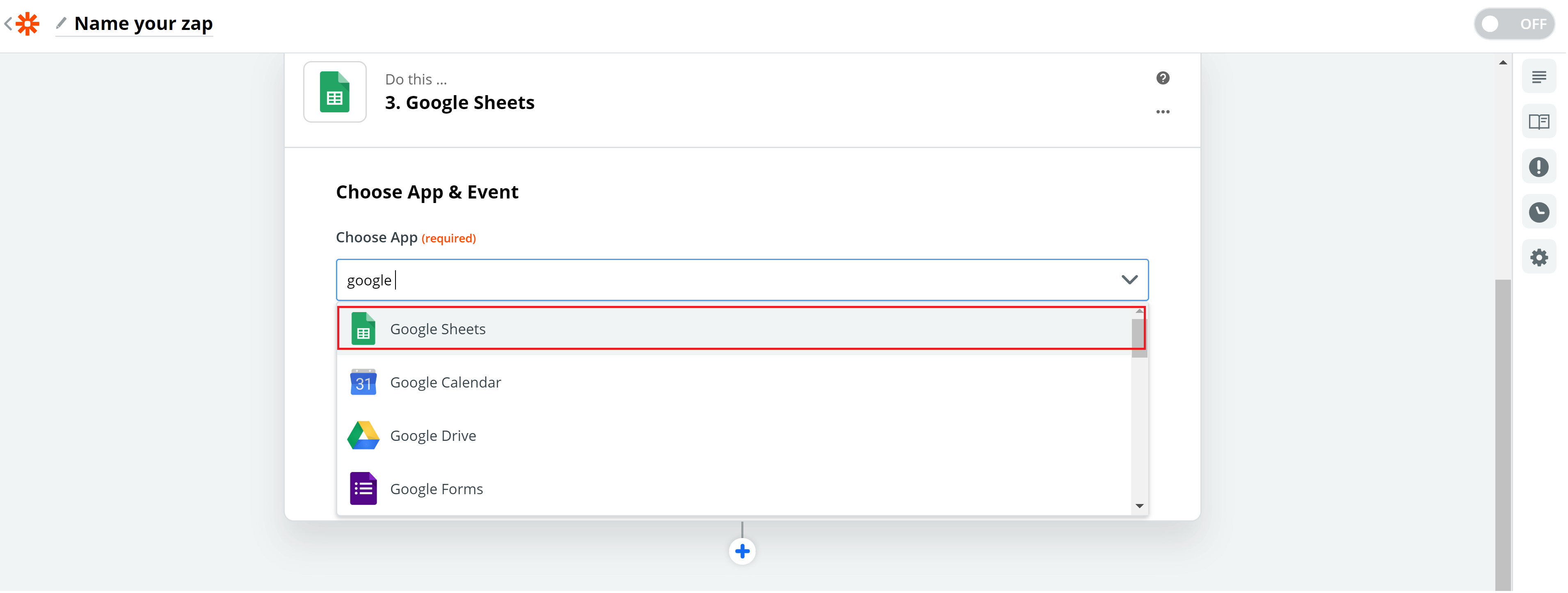This screenshot has width=1568, height=593.
Task: Open the outline lines icon in right sidebar
Action: (1539, 77)
